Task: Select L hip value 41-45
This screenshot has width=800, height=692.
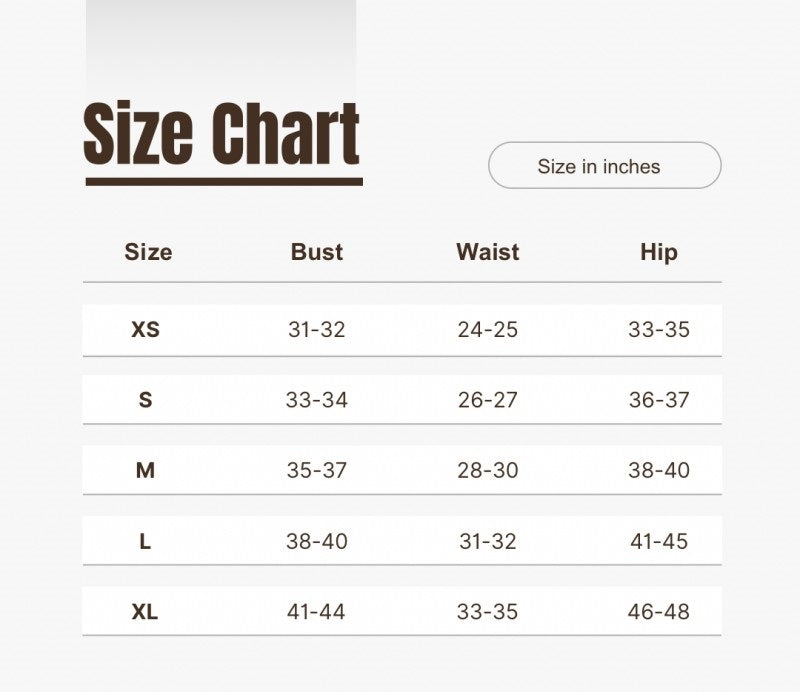Action: click(x=659, y=541)
